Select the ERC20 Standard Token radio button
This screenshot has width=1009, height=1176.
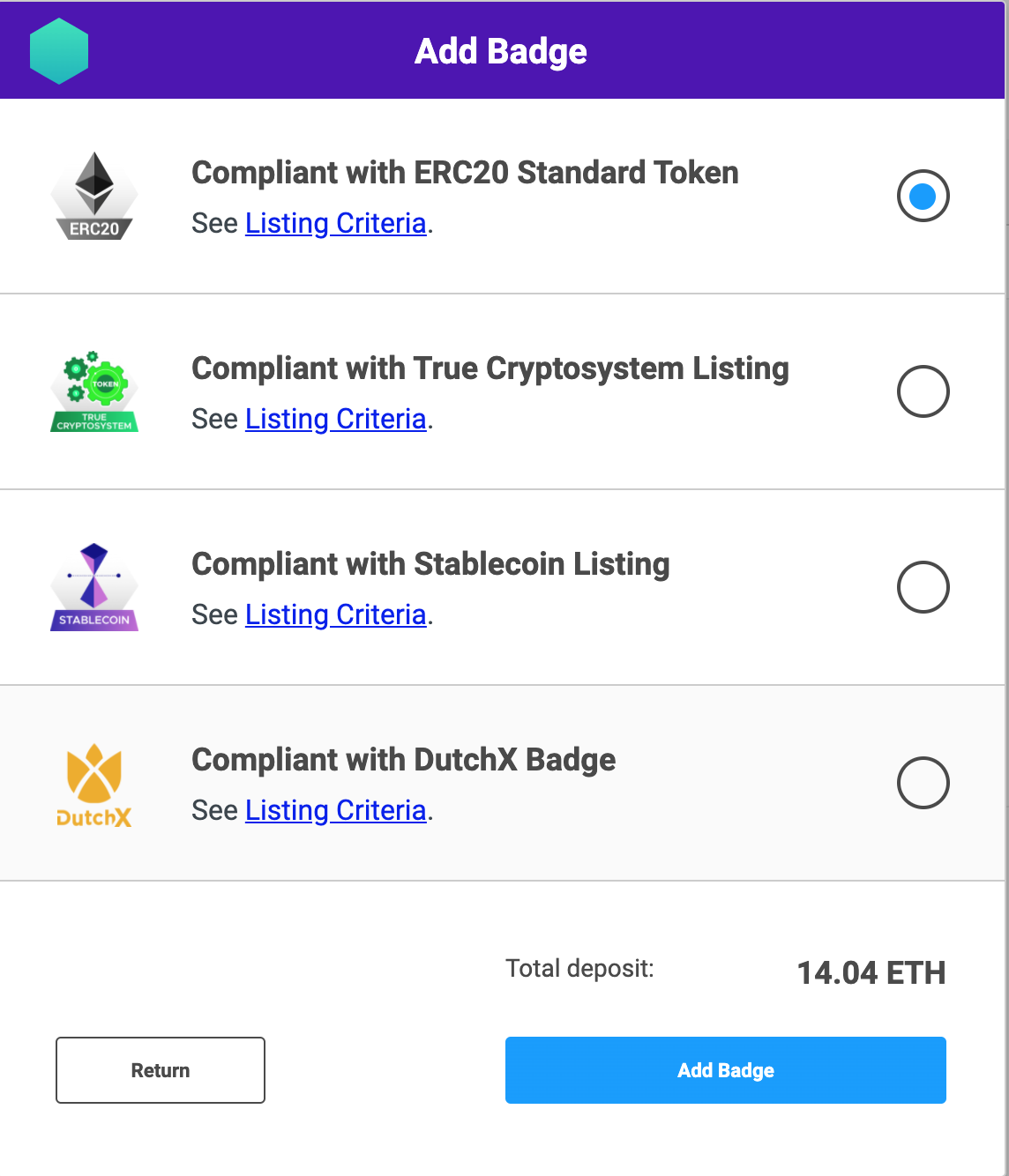coord(923,196)
